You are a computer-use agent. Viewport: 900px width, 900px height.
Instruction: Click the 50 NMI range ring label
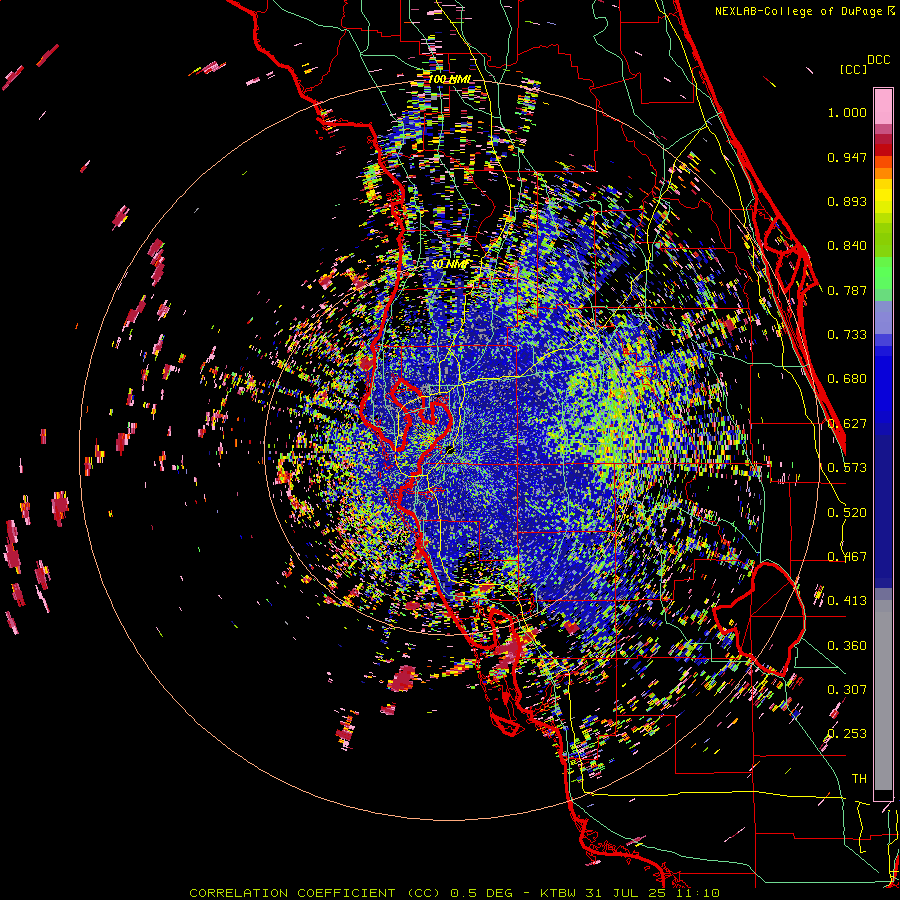pos(450,264)
